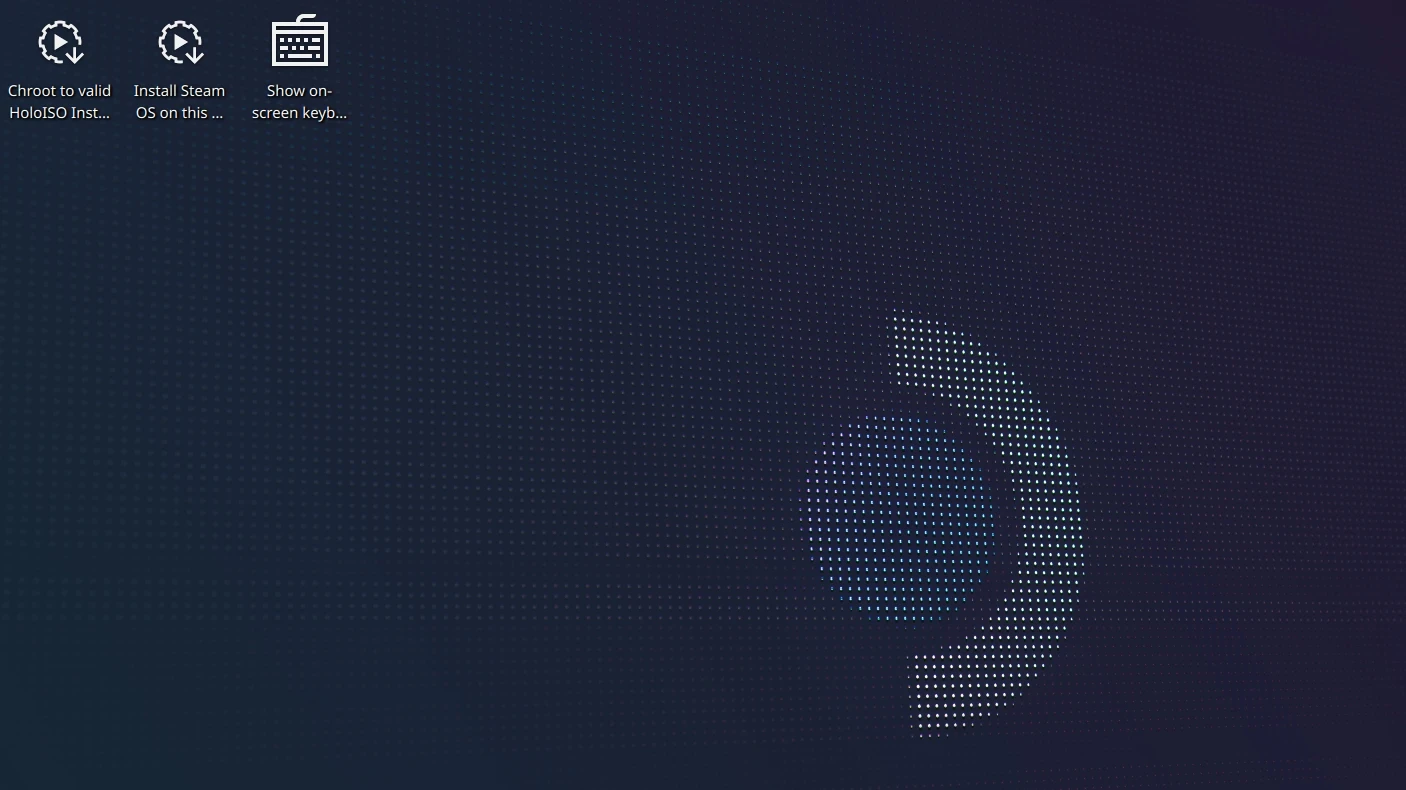Screen dimensions: 1406x790
Task: Click the upper tip of the white crescent
Action: pyautogui.click(x=905, y=330)
